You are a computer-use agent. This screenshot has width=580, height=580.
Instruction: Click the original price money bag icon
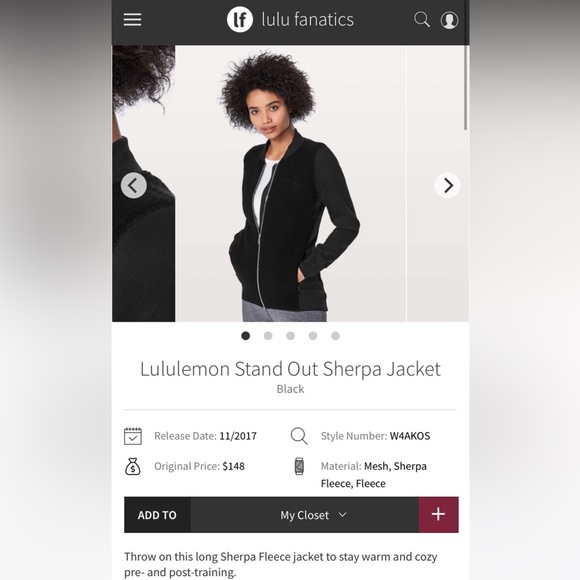(x=133, y=466)
